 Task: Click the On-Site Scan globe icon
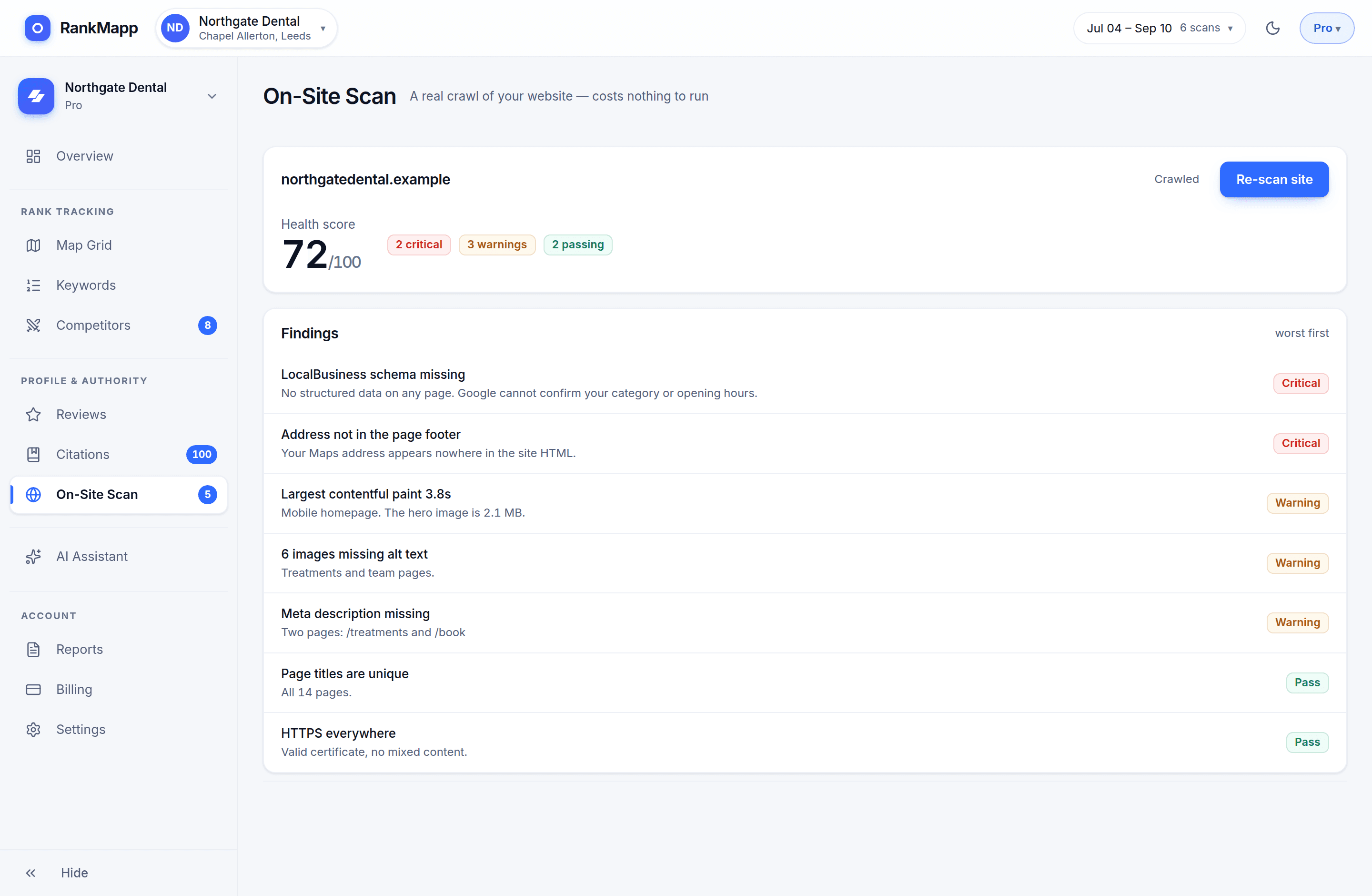coord(33,495)
